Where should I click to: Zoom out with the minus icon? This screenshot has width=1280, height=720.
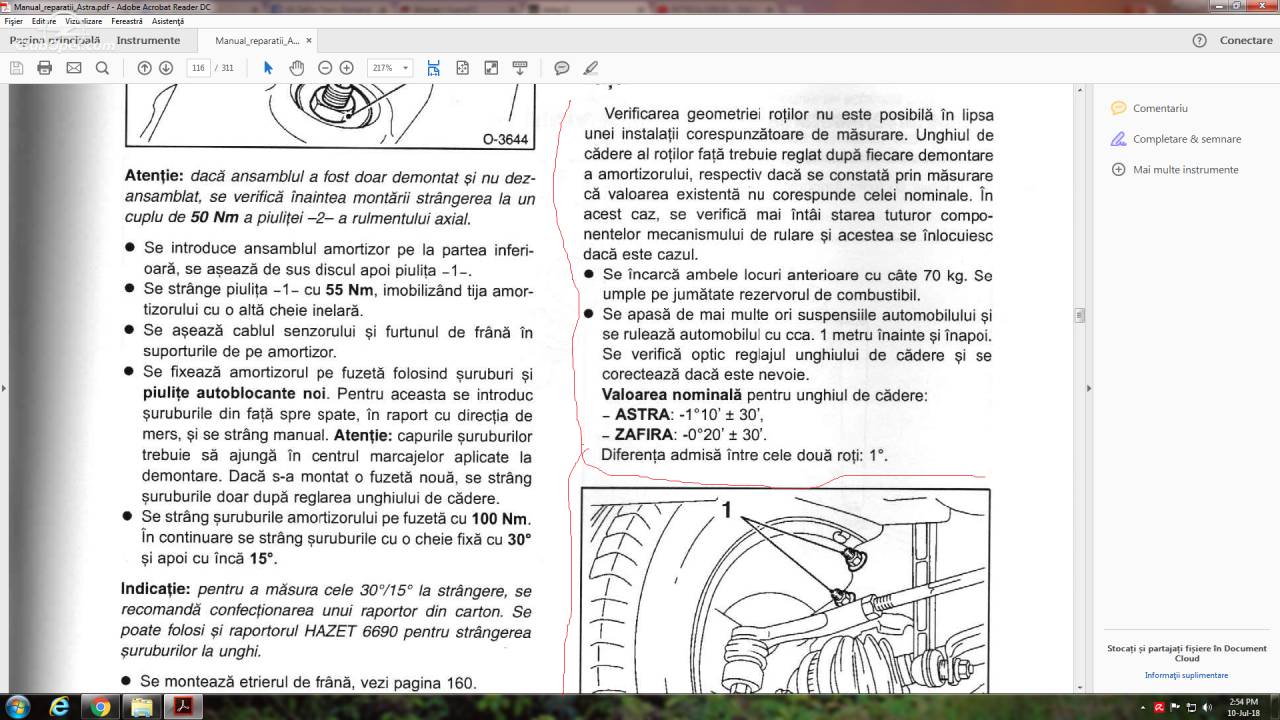(325, 68)
